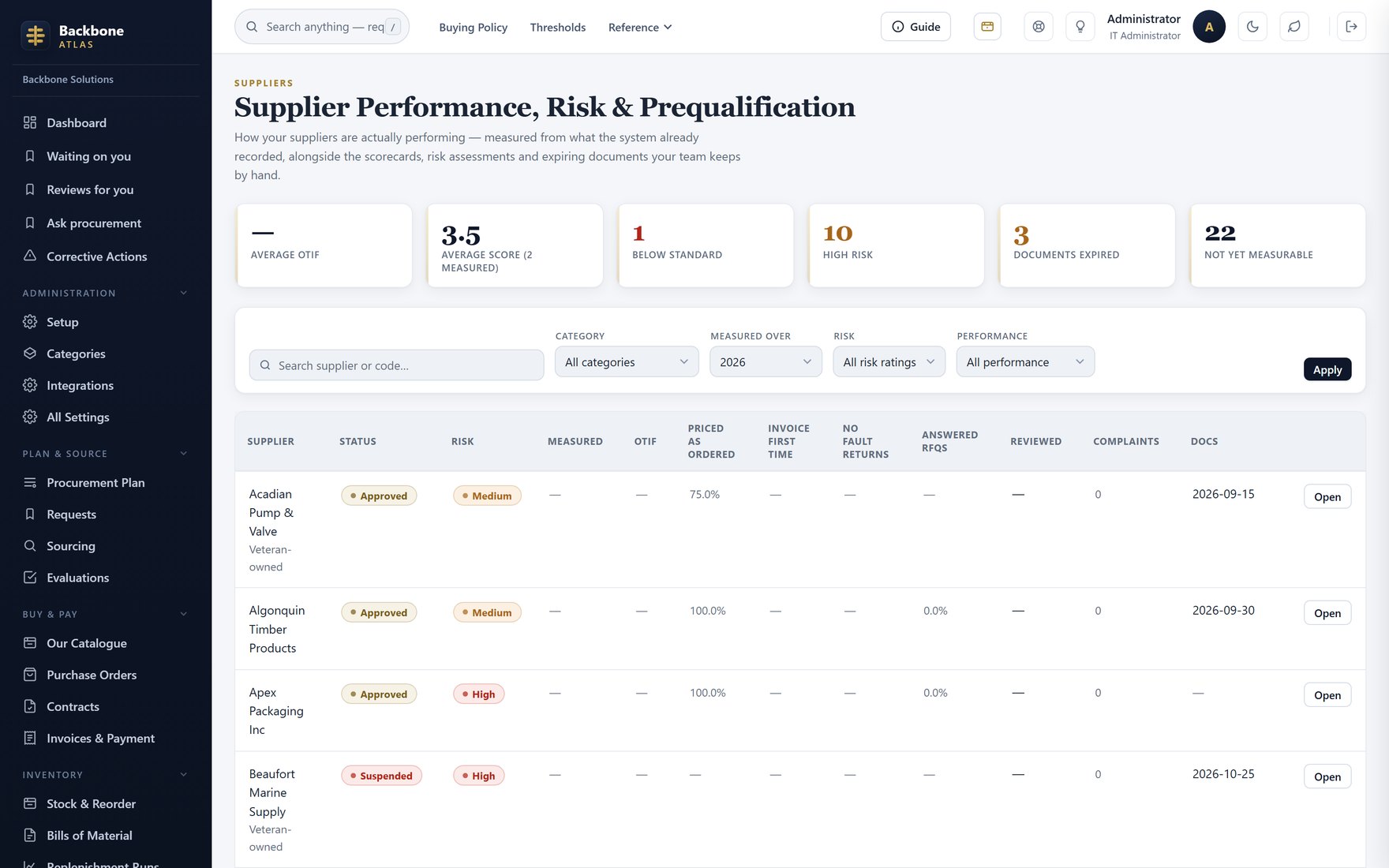The image size is (1389, 868).
Task: Click the magnifier icon in global search
Action: 252,27
